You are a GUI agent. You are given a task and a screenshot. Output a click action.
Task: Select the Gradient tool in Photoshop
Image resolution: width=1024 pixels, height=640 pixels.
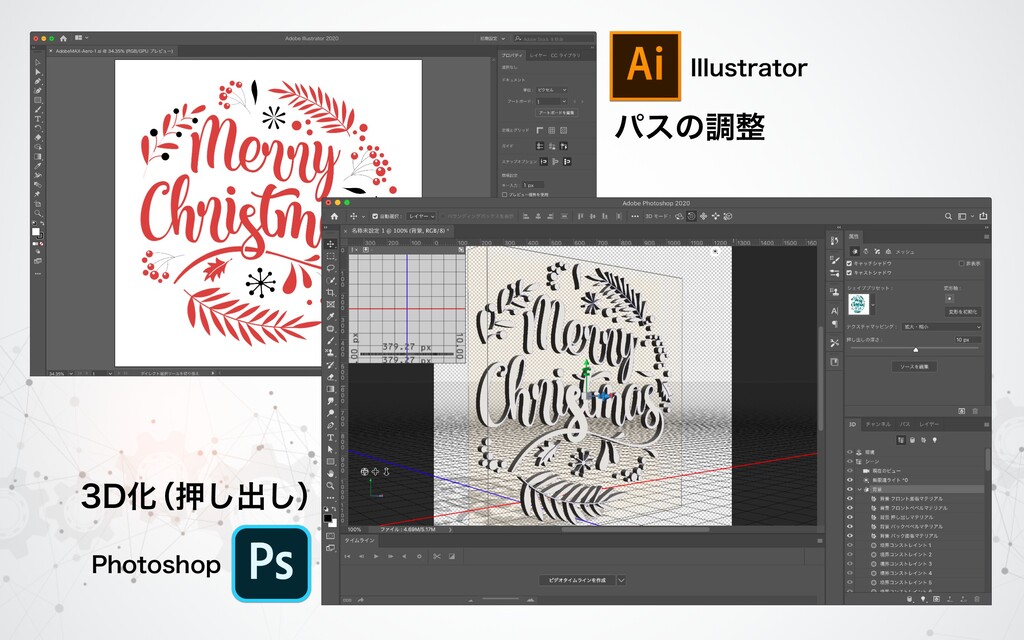(330, 389)
